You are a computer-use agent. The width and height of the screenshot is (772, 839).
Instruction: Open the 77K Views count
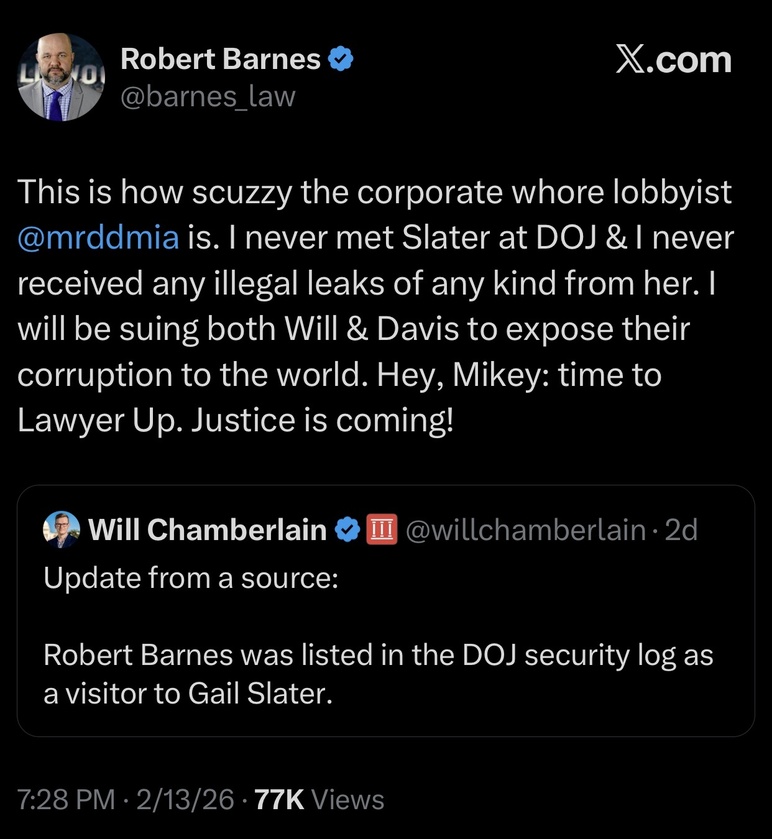320,799
